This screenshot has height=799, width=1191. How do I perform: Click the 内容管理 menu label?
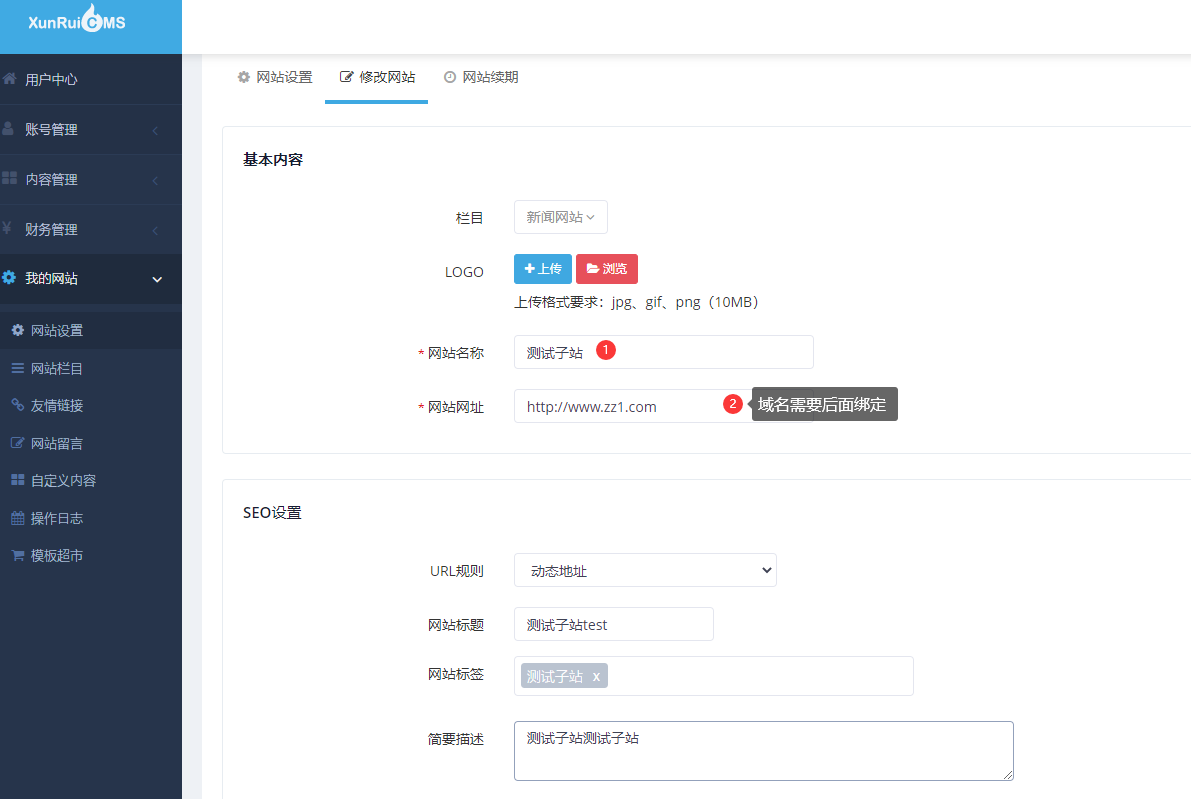(51, 179)
